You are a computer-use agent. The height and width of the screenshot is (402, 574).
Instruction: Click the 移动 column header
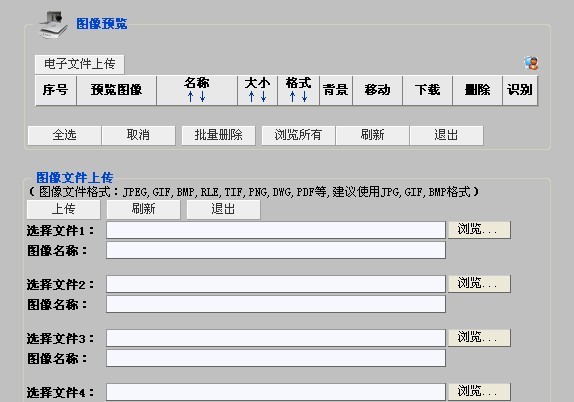point(377,90)
